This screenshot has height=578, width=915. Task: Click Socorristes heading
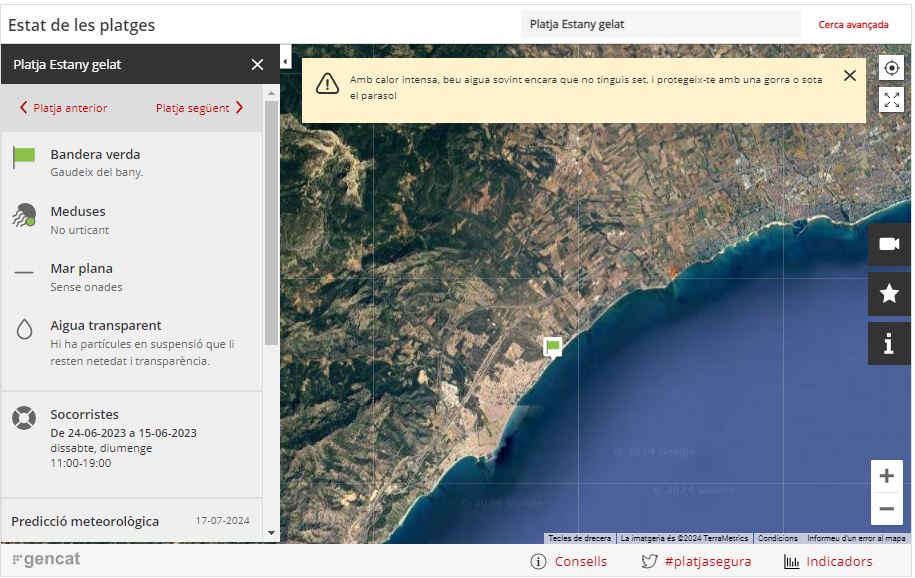click(x=84, y=415)
